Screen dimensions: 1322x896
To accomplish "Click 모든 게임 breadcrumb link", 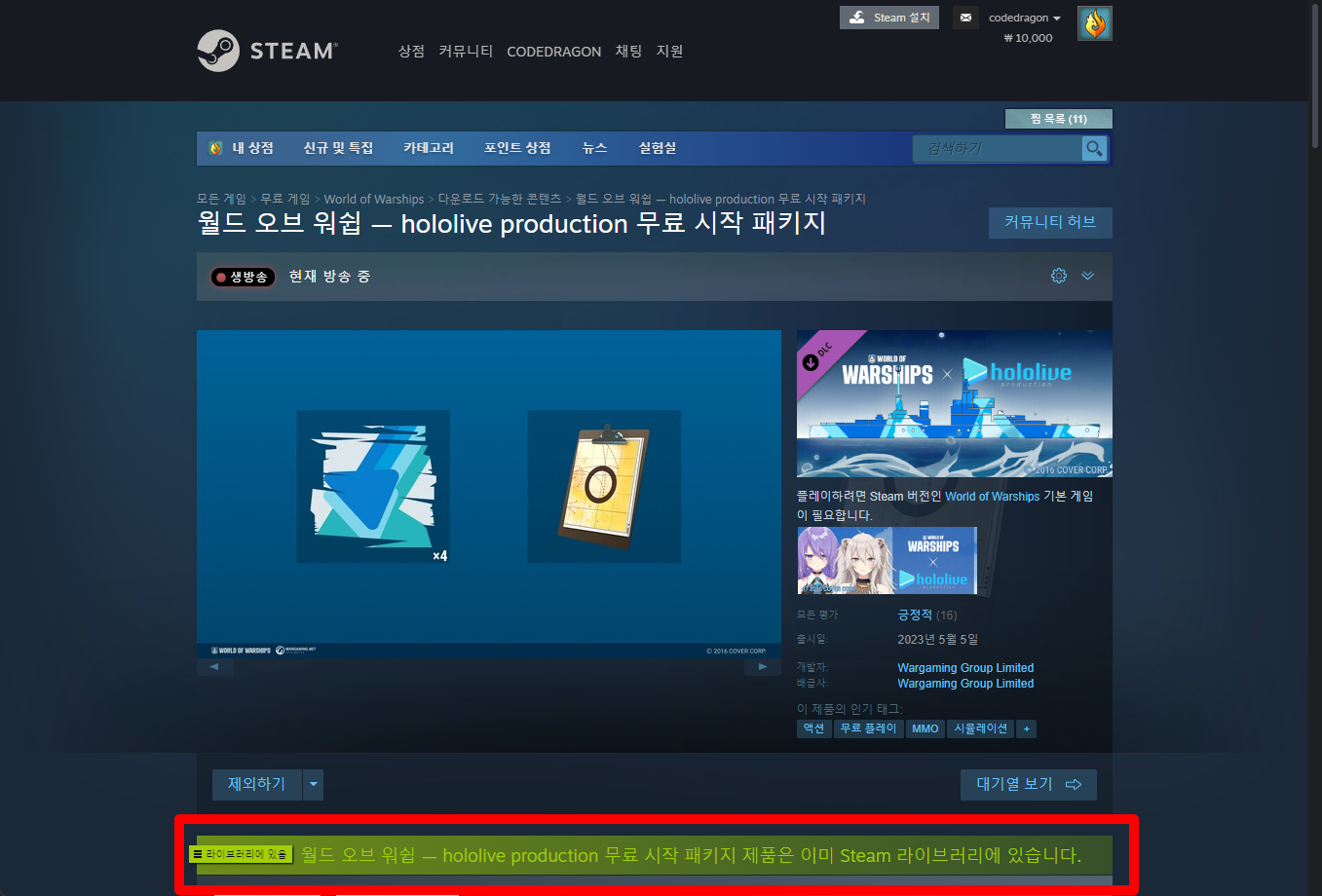I will (221, 199).
